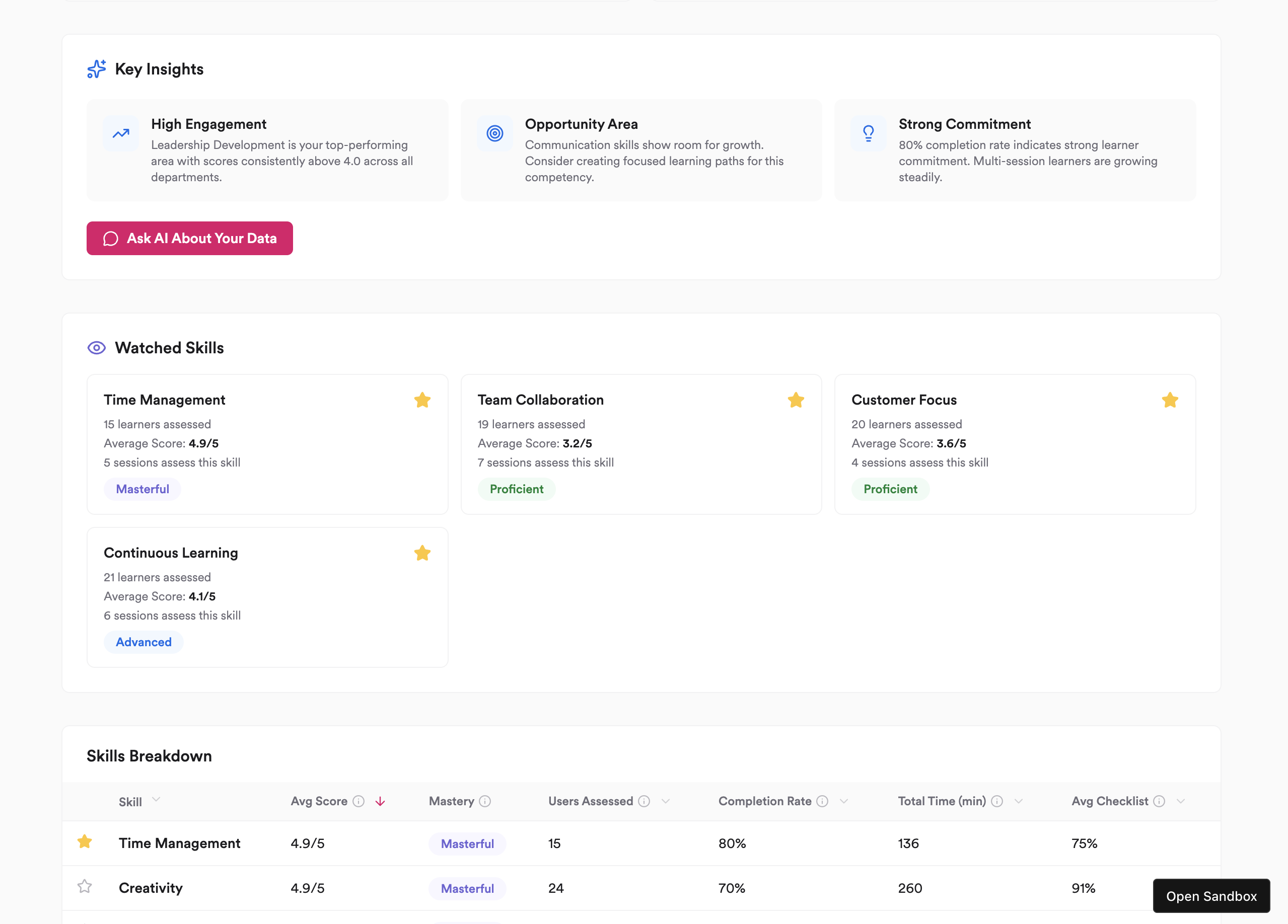The width and height of the screenshot is (1288, 924).
Task: Open the Completion Rate sort chevron
Action: coord(844,801)
